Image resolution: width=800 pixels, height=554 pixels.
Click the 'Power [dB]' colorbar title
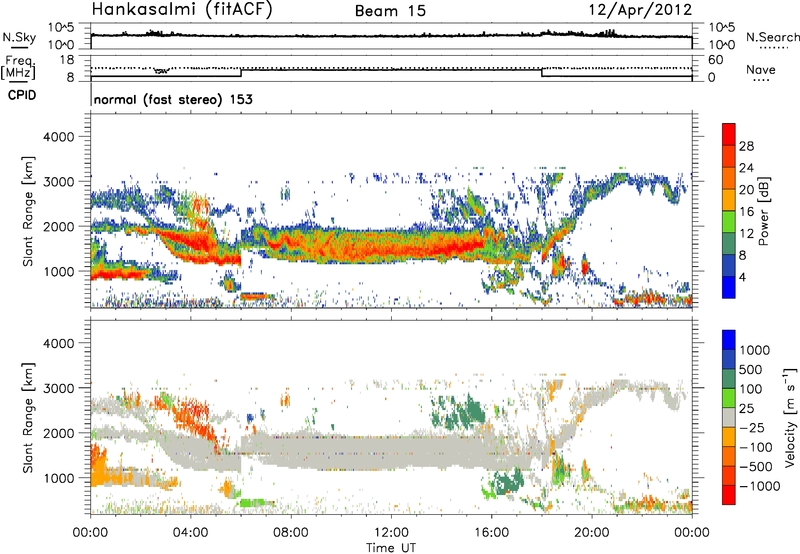click(x=763, y=211)
